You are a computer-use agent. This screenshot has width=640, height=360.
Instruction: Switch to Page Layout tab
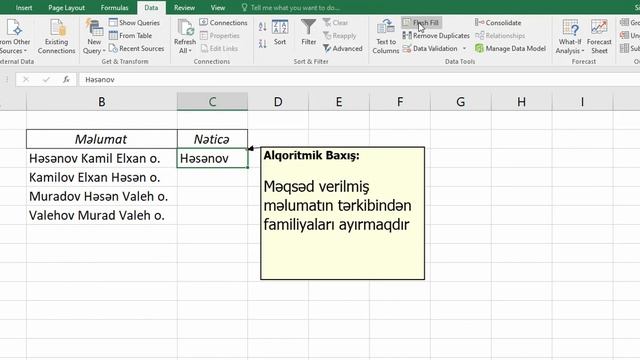[67, 8]
